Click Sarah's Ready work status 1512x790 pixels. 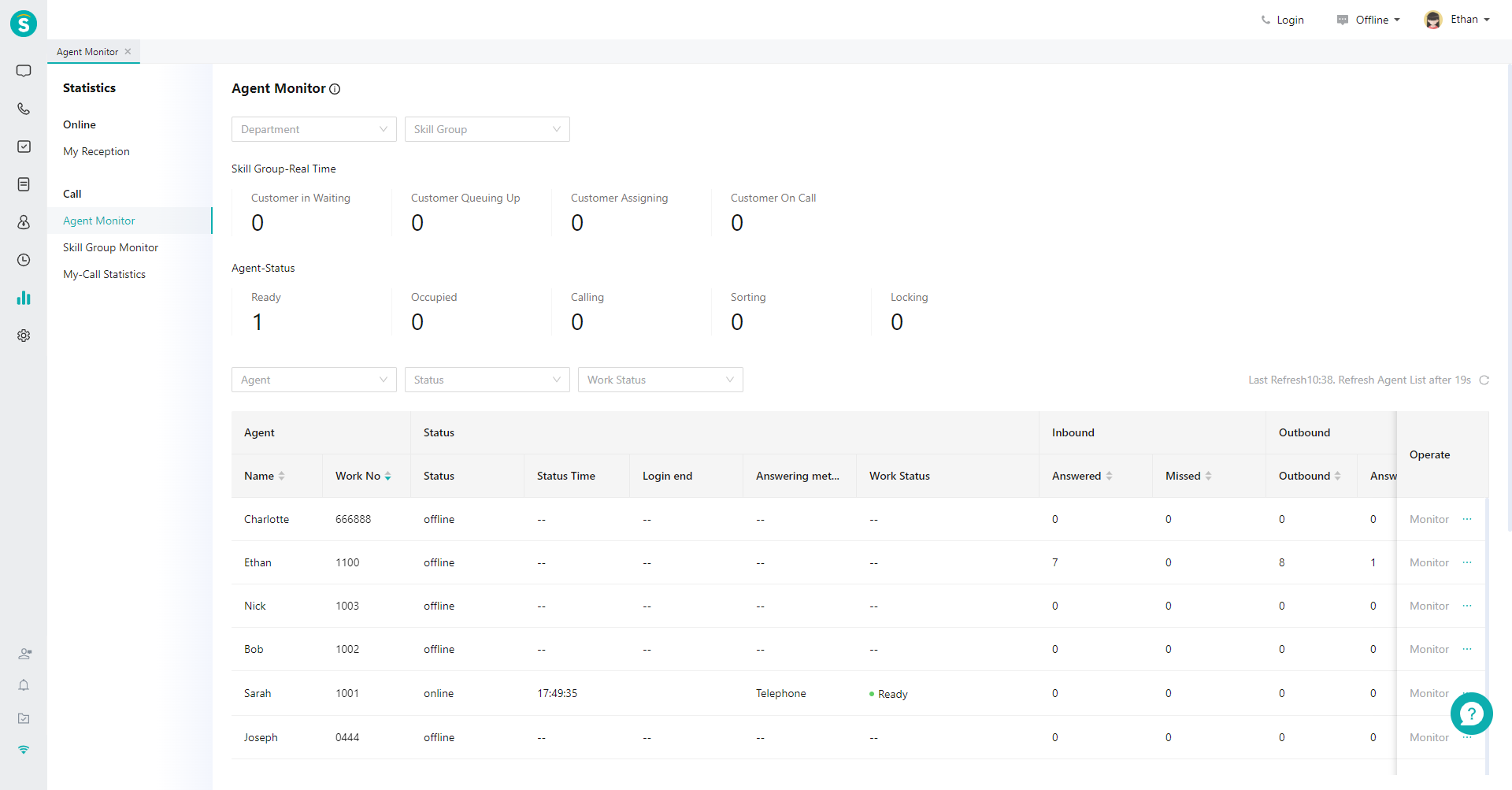(888, 694)
